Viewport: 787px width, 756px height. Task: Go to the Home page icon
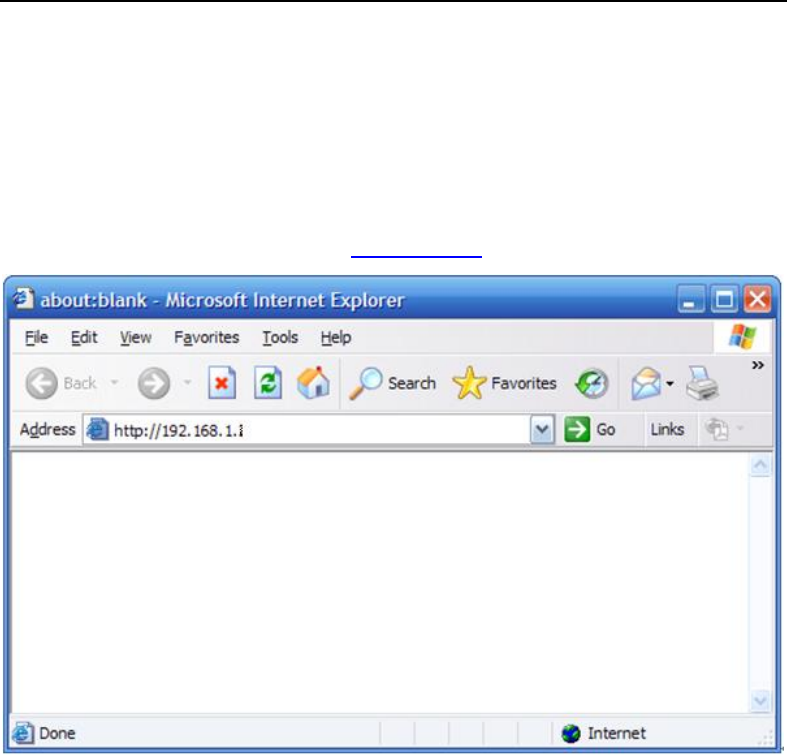click(x=313, y=383)
